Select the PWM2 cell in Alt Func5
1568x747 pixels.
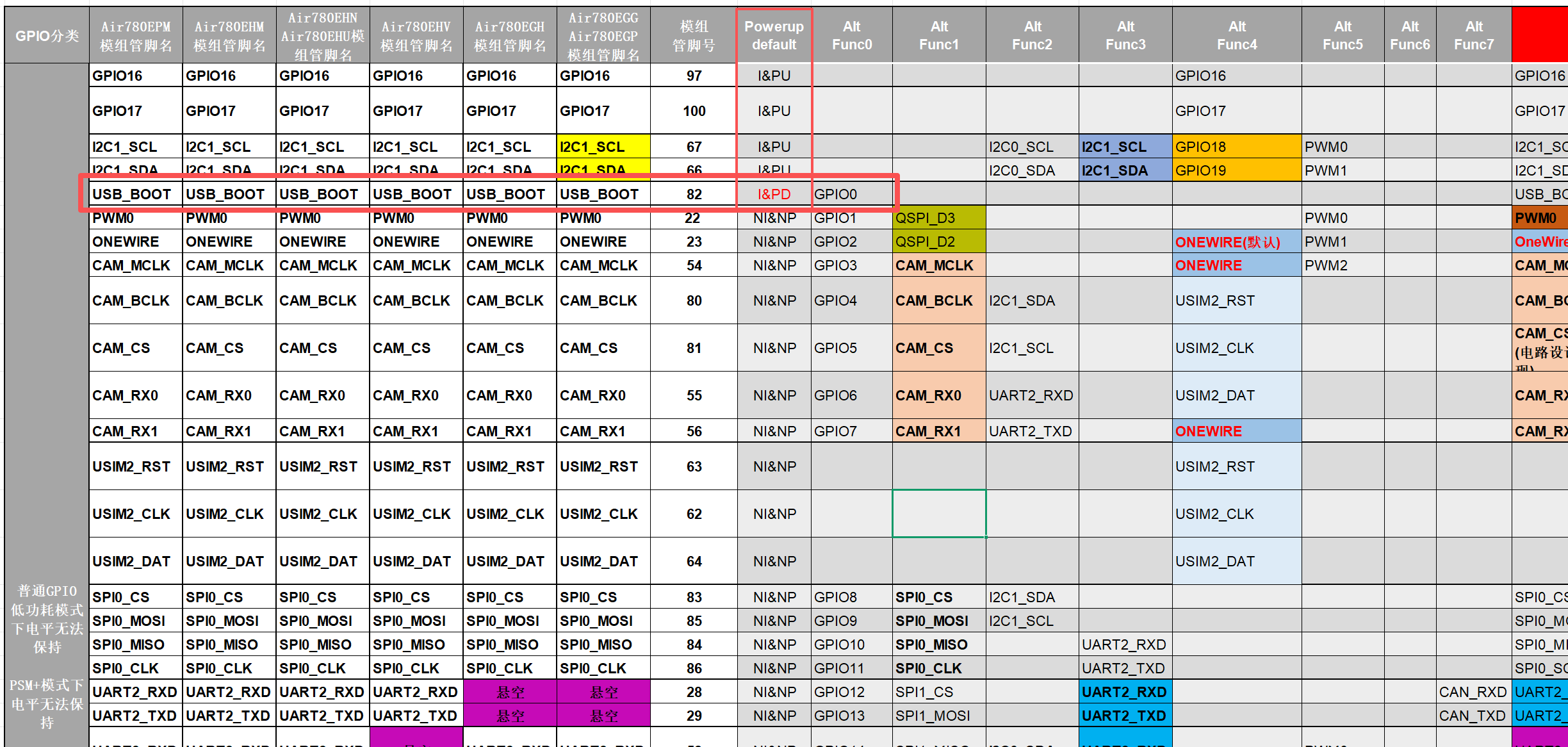tap(1342, 265)
